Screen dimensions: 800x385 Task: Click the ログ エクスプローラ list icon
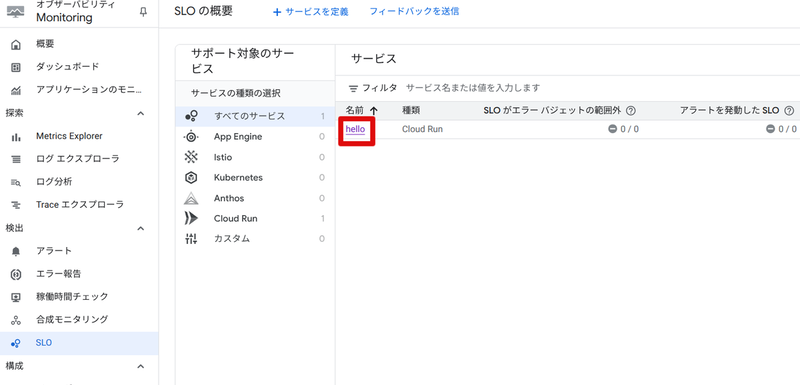(x=16, y=160)
